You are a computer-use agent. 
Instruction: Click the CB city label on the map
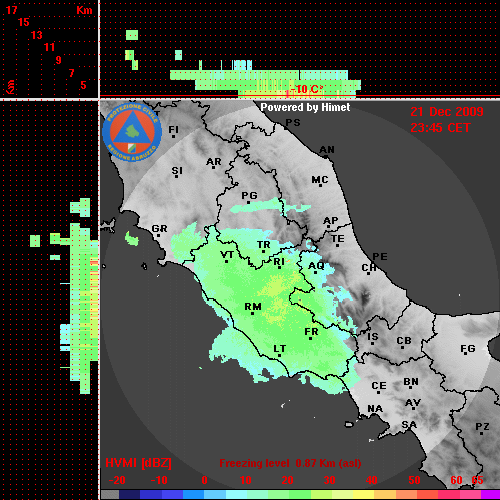coord(404,341)
